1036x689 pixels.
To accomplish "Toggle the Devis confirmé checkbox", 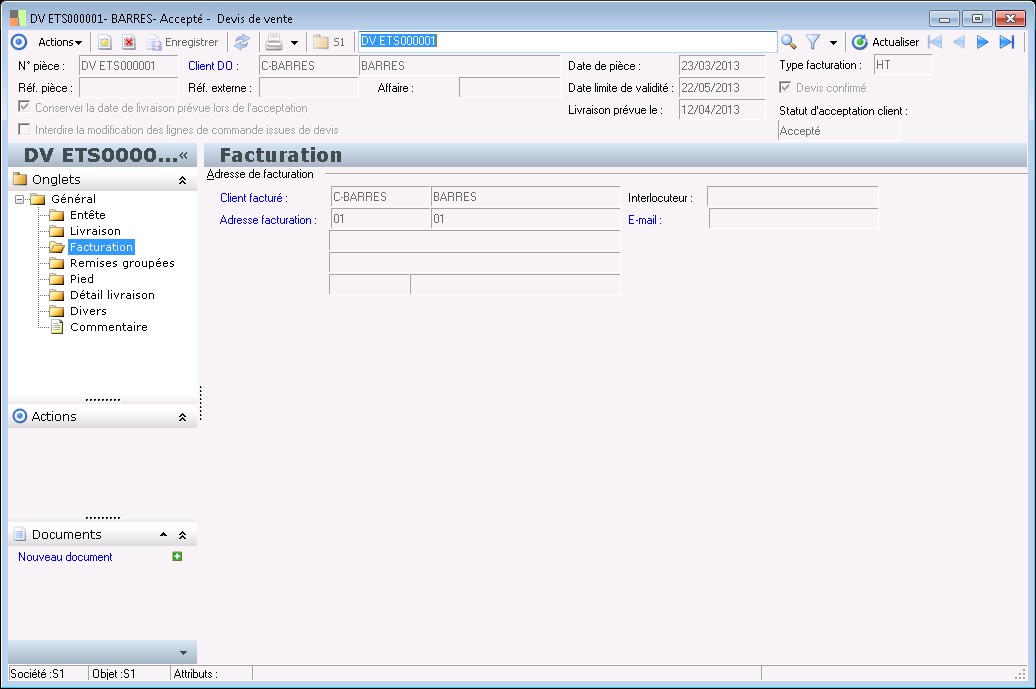I will [x=785, y=88].
